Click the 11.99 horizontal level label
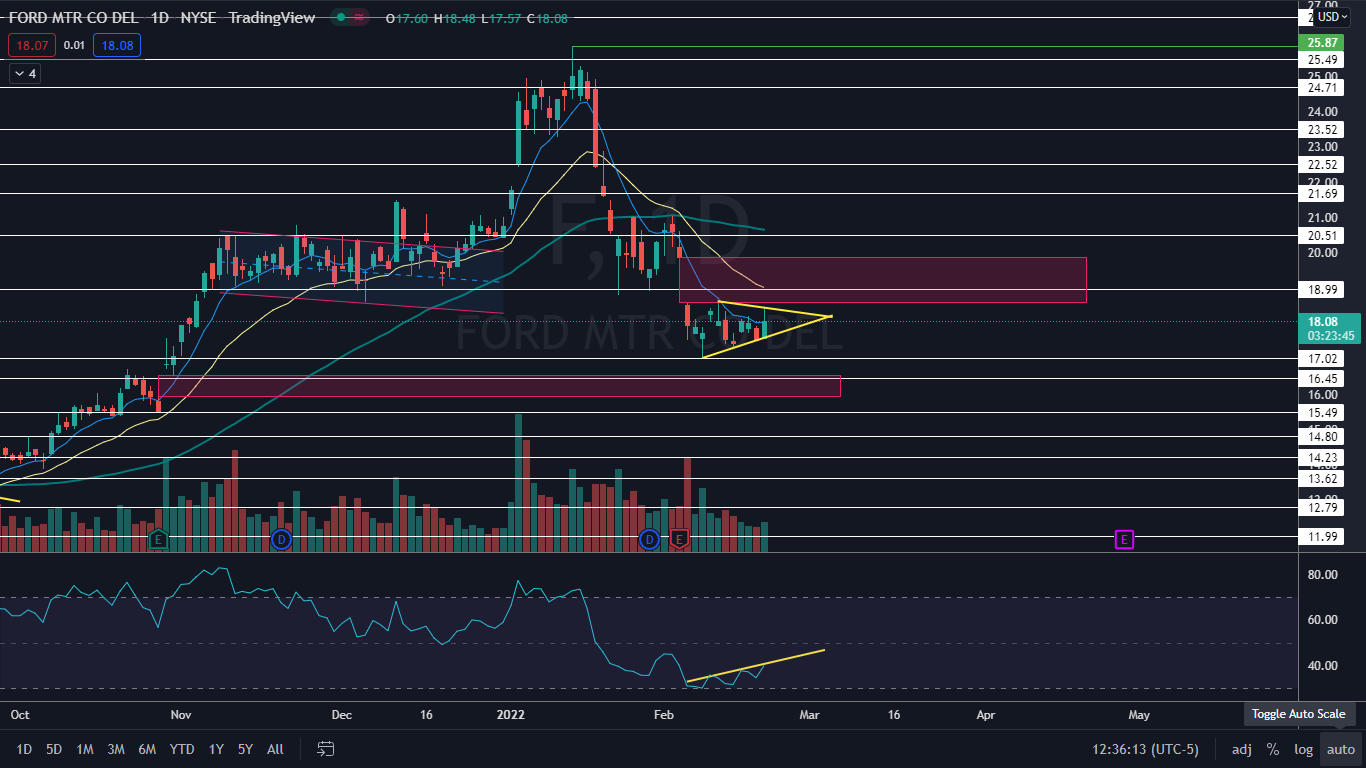1366x768 pixels. point(1322,537)
